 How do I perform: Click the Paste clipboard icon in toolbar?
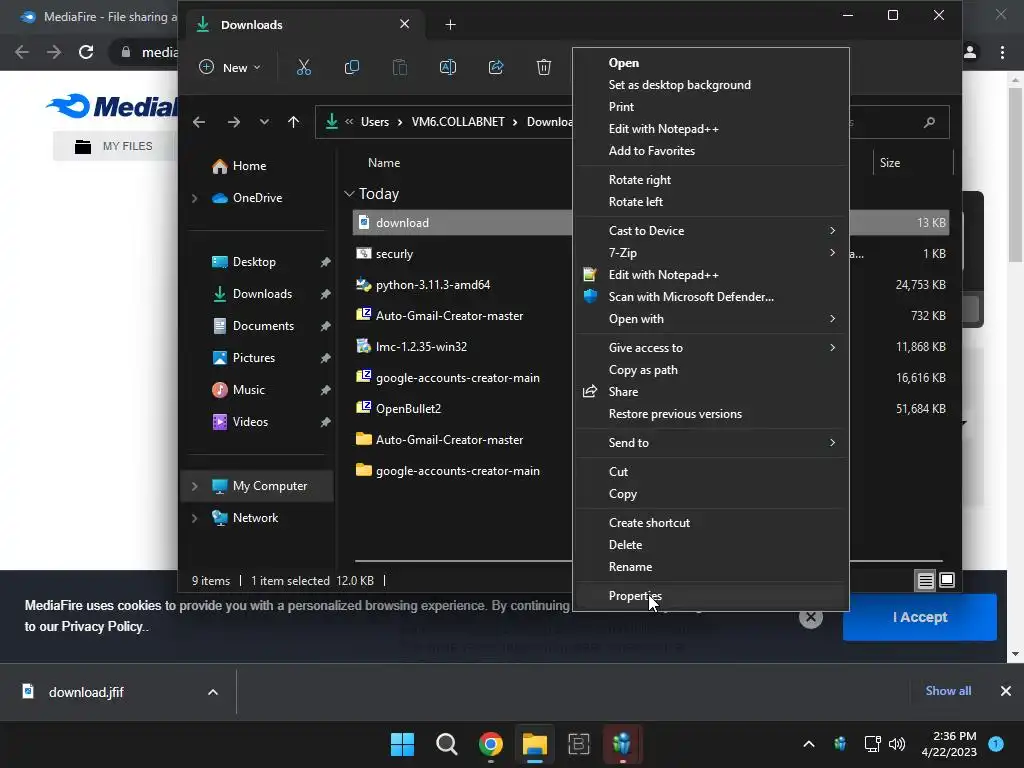(400, 67)
